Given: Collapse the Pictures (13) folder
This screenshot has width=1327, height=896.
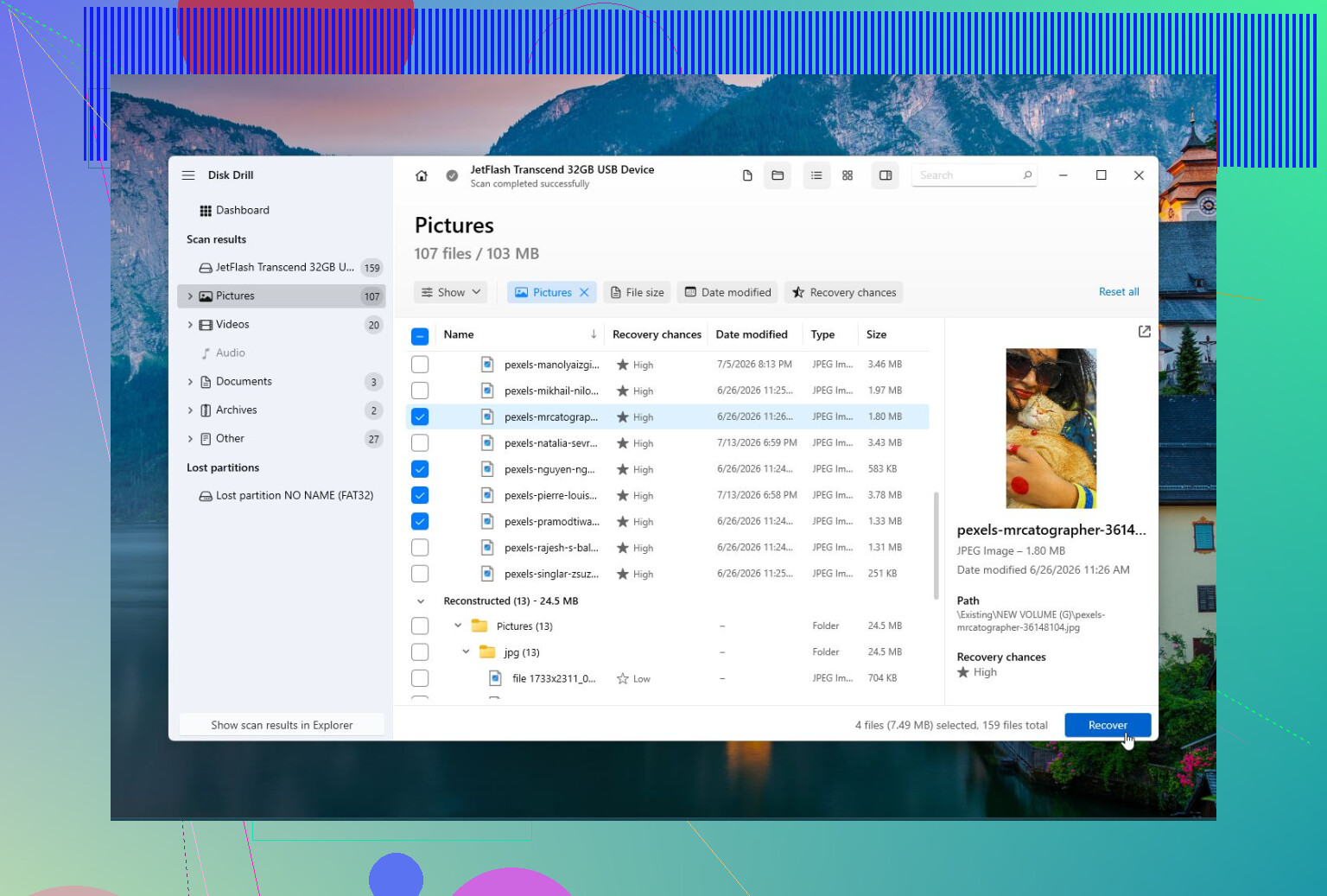Looking at the screenshot, I should pyautogui.click(x=458, y=626).
